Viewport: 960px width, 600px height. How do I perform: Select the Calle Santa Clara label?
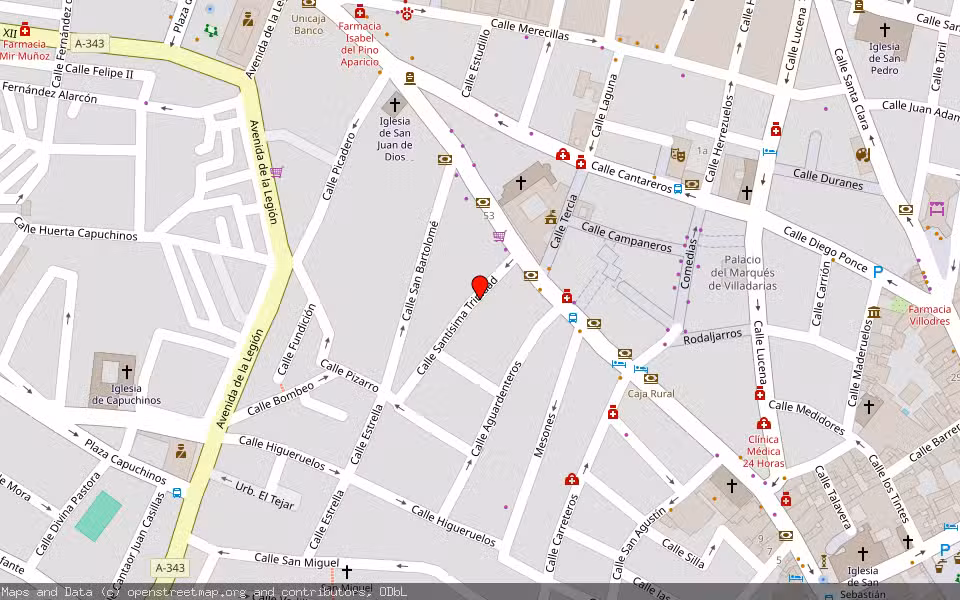point(851,89)
